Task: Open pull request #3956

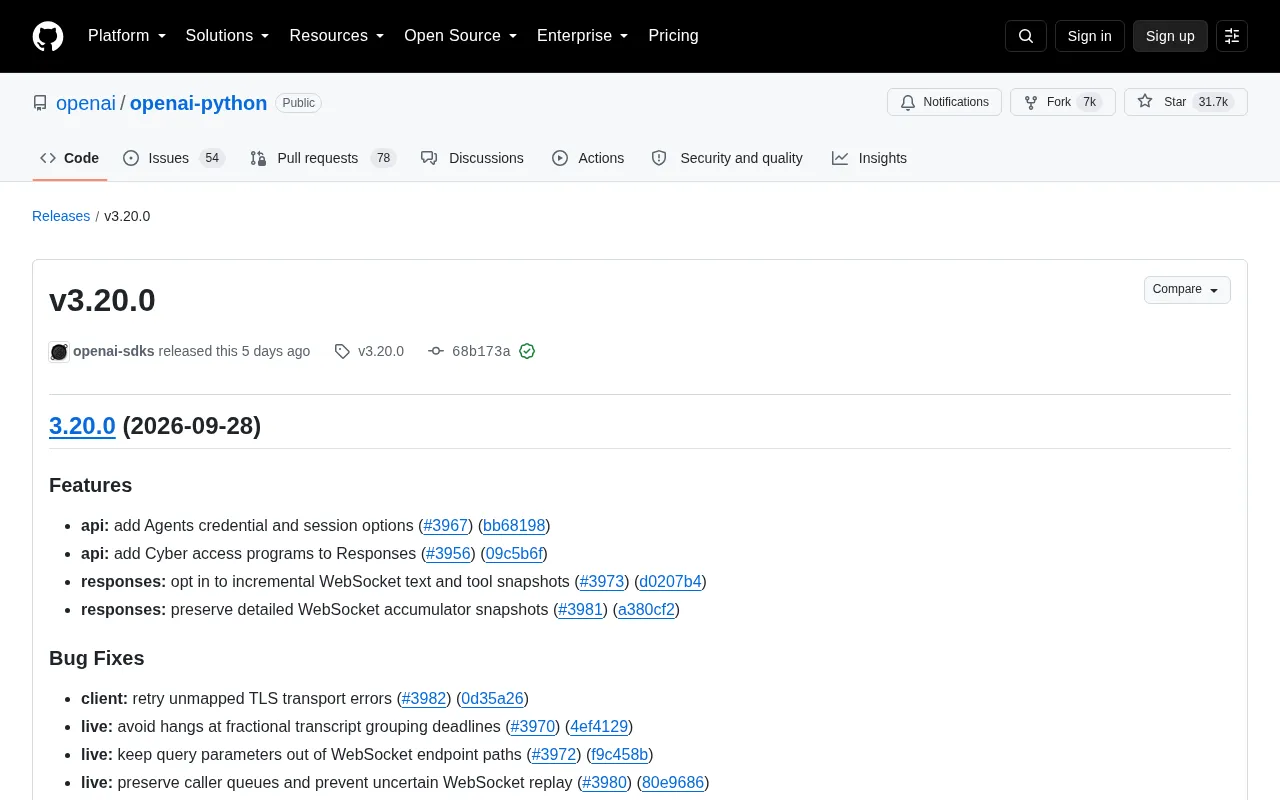Action: point(448,553)
